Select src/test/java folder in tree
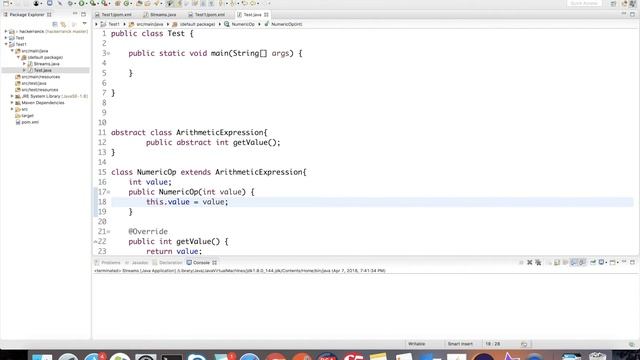Viewport: 640px width, 360px height. tap(31, 83)
